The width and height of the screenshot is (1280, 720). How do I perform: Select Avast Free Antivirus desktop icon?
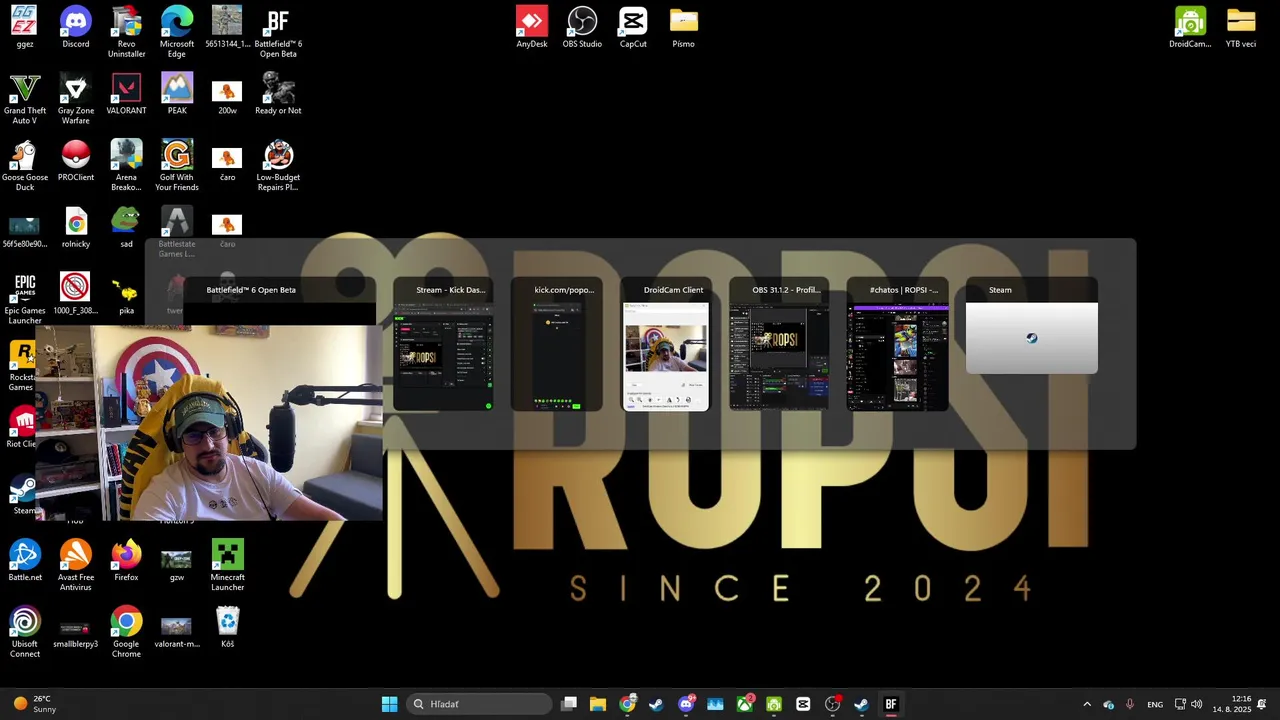point(75,566)
